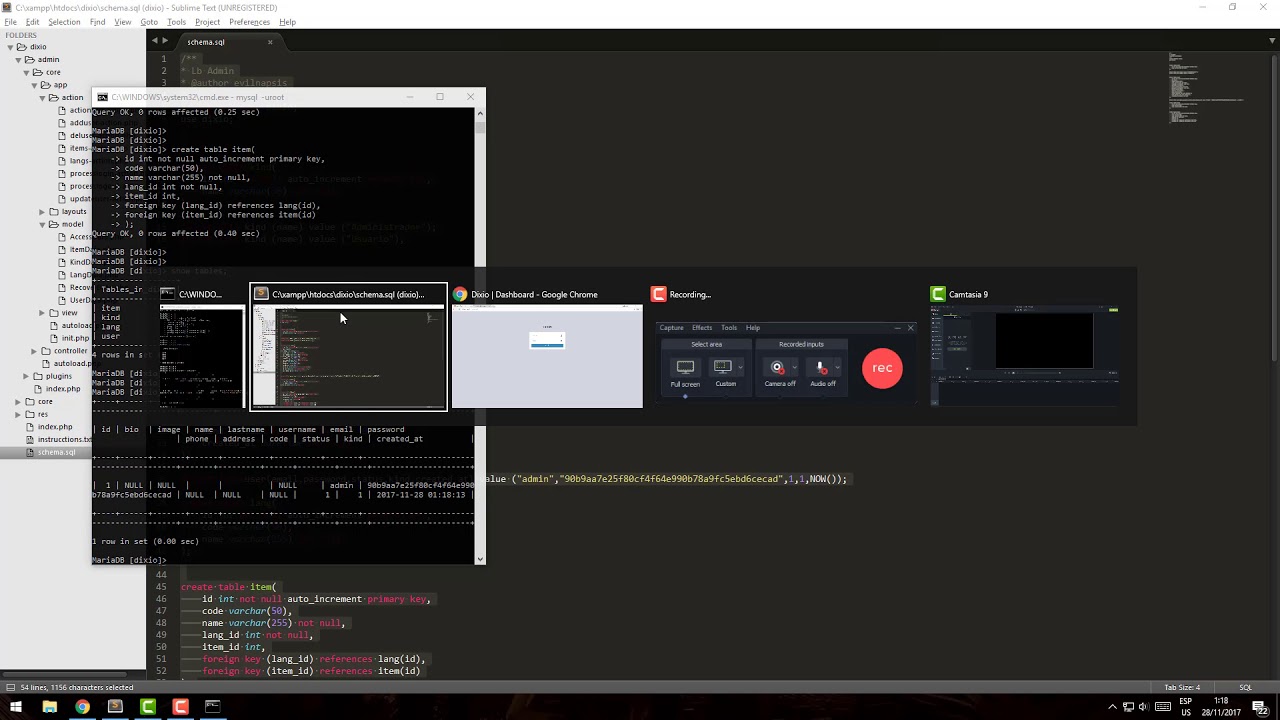Expand the view folder arrow

point(42,313)
